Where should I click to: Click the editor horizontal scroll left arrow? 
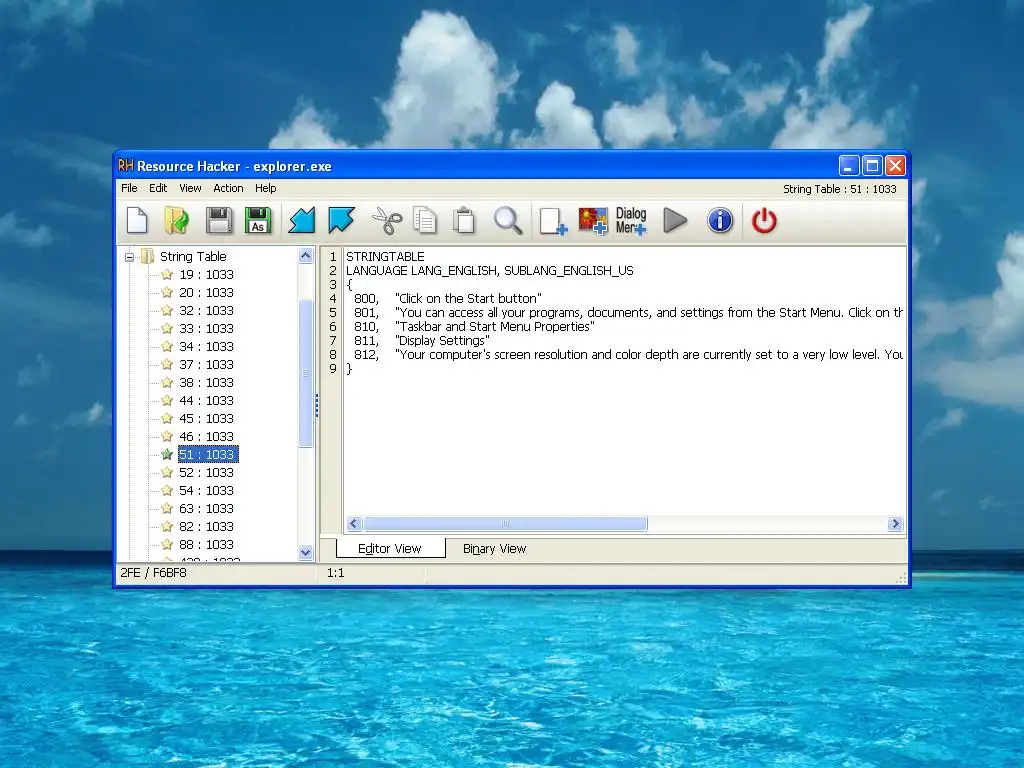(354, 523)
